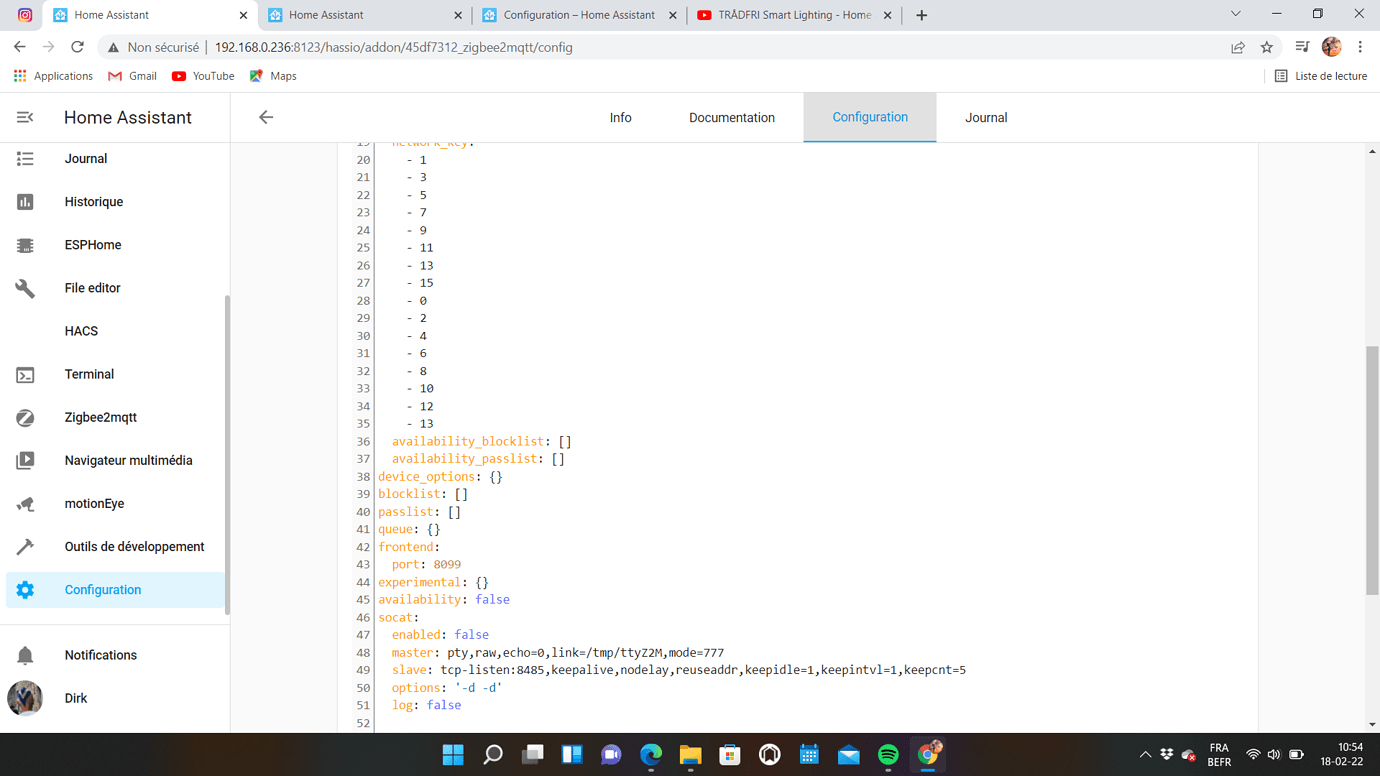Open the motionEye camera icon
Screen dimensions: 1380x776
tap(25, 504)
